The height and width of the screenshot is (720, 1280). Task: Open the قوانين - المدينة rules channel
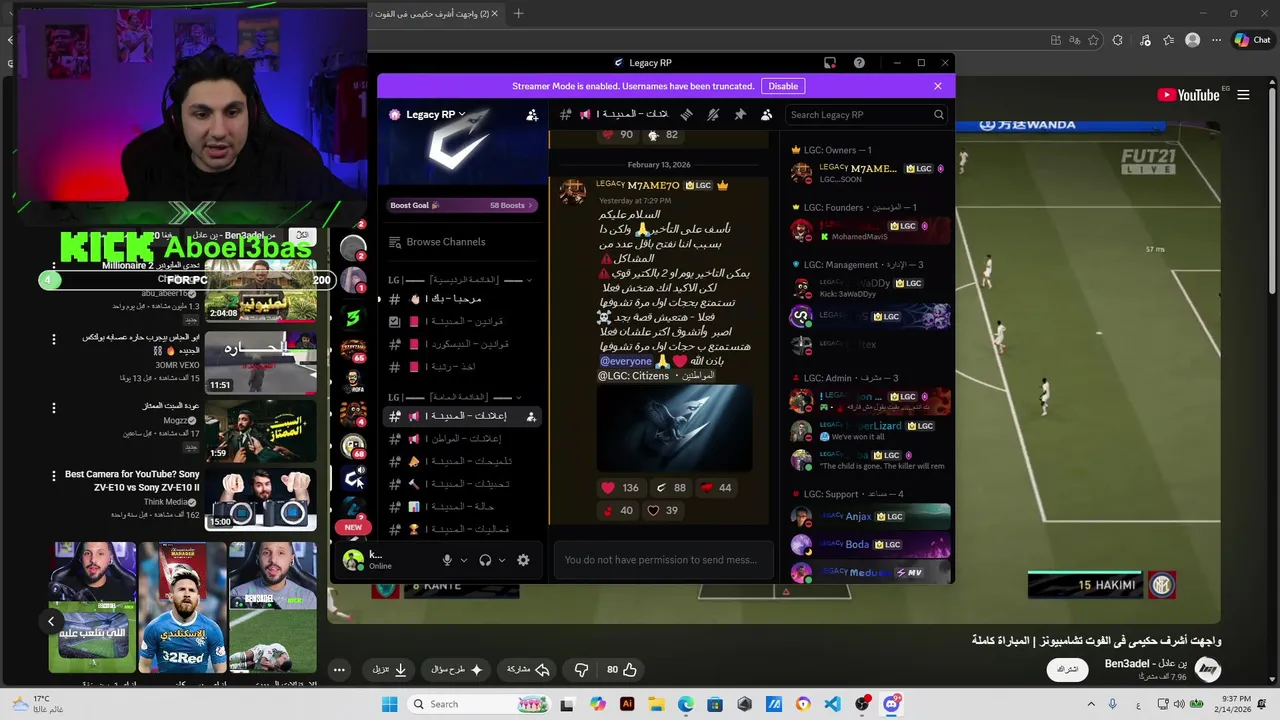coord(462,322)
